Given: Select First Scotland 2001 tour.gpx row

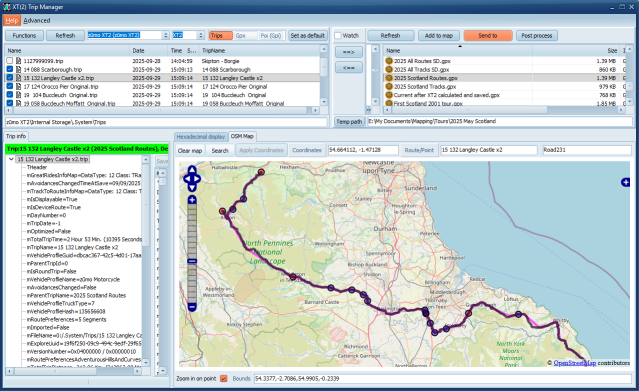Looking at the screenshot, I should (428, 104).
